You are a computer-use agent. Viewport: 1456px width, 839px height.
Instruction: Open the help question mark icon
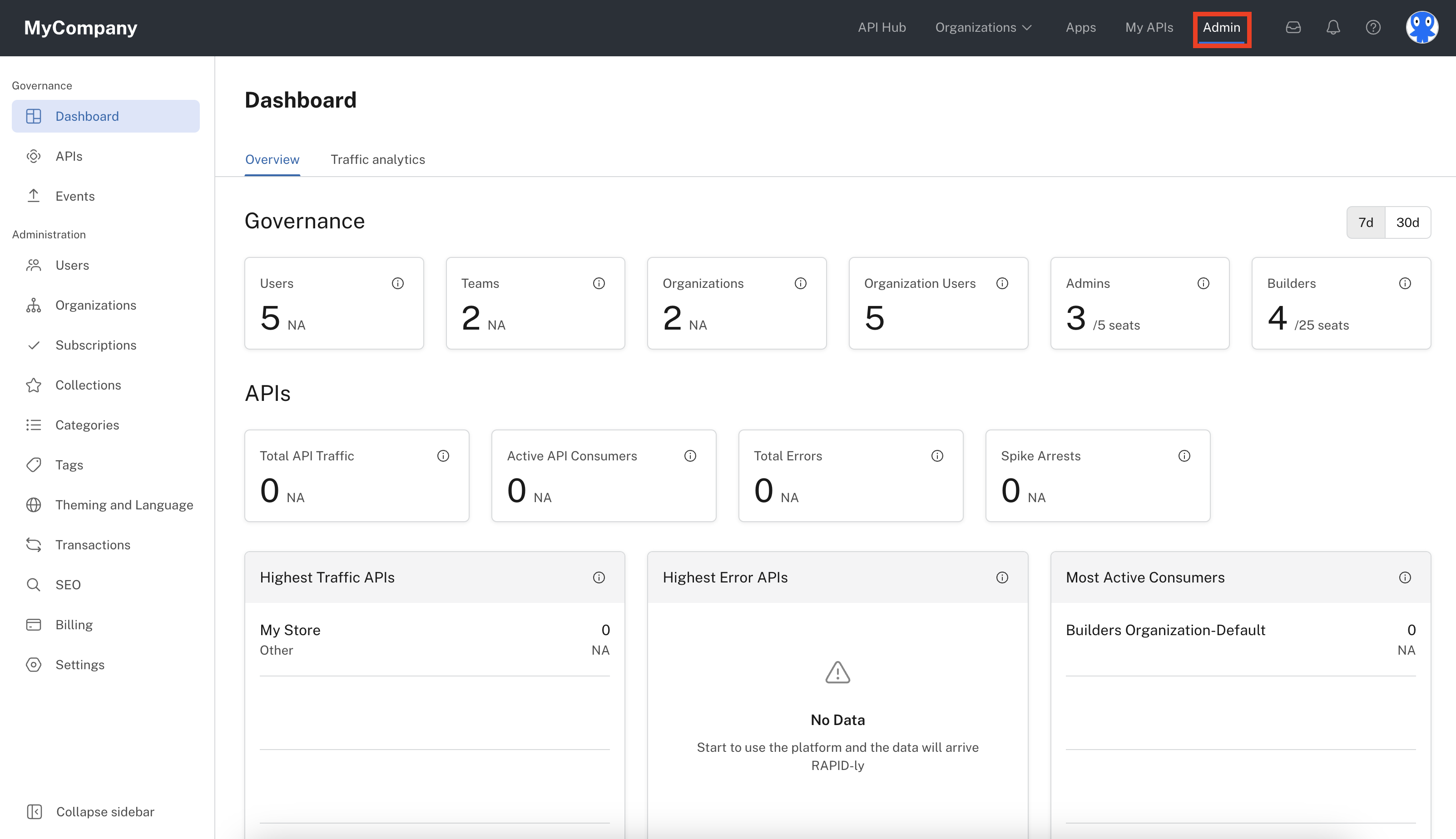pyautogui.click(x=1373, y=27)
